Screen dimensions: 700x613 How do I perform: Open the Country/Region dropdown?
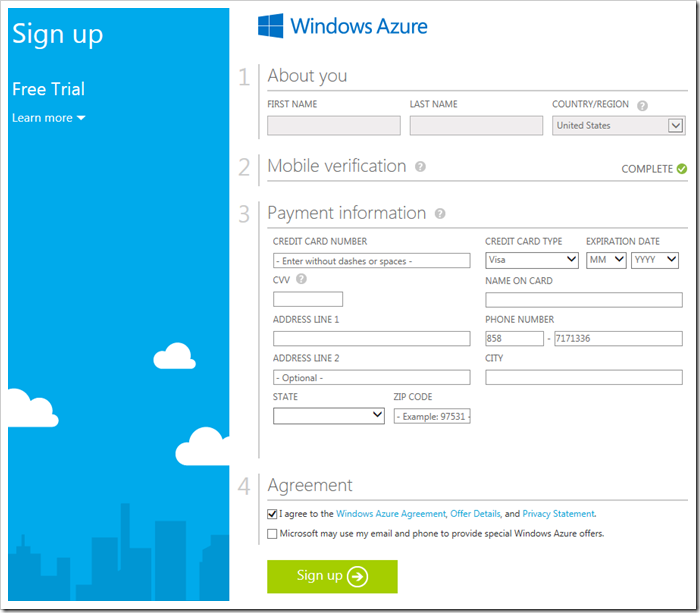pyautogui.click(x=618, y=125)
